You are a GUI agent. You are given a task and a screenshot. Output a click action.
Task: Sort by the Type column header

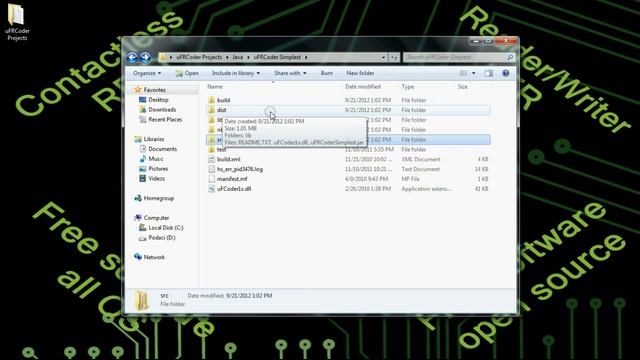(407, 87)
